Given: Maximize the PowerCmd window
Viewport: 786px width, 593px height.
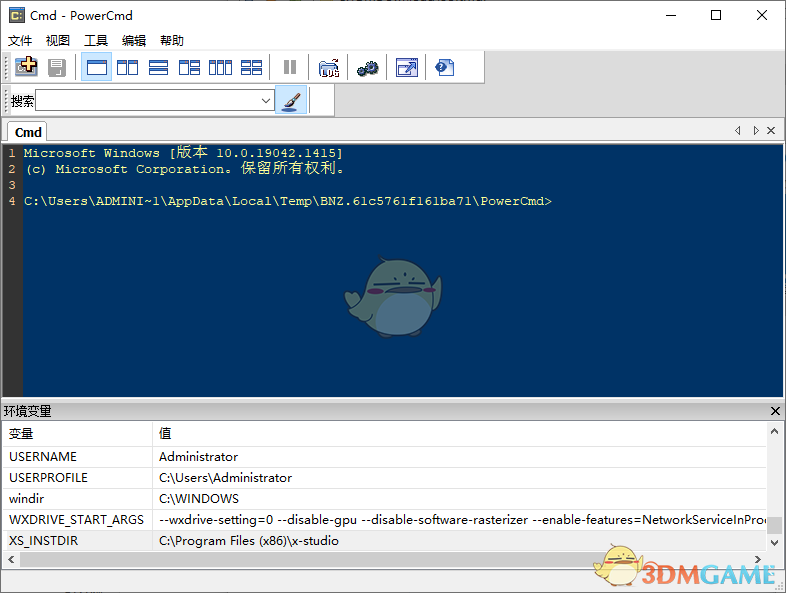Looking at the screenshot, I should (x=716, y=16).
